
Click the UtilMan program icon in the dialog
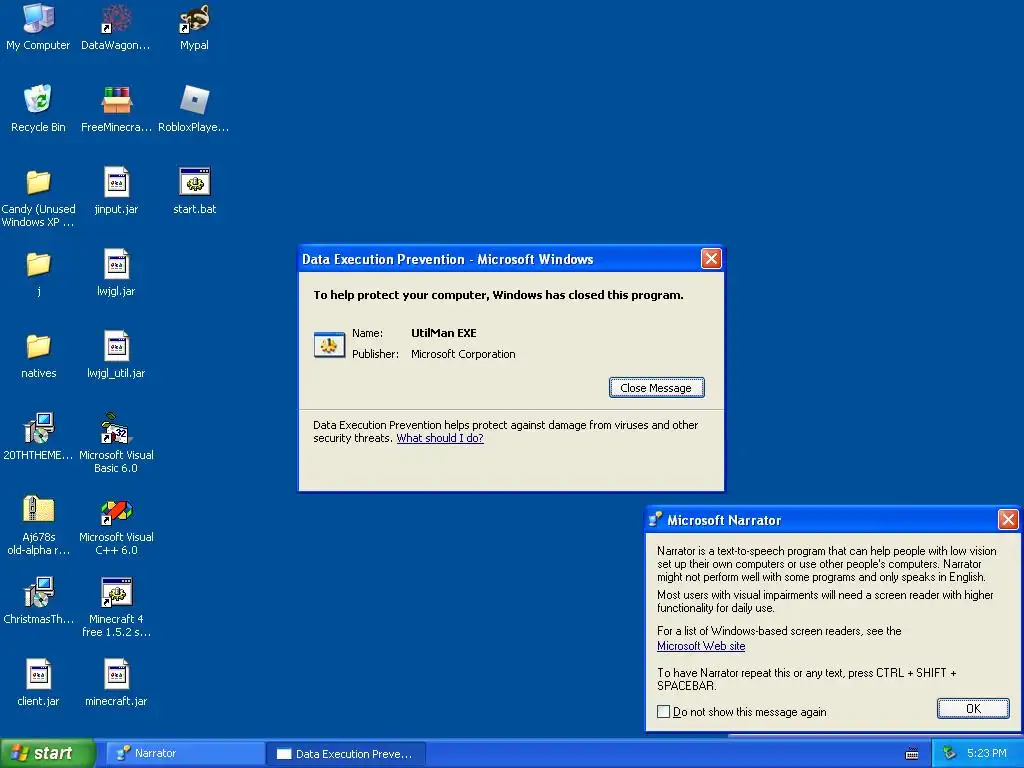coord(329,344)
